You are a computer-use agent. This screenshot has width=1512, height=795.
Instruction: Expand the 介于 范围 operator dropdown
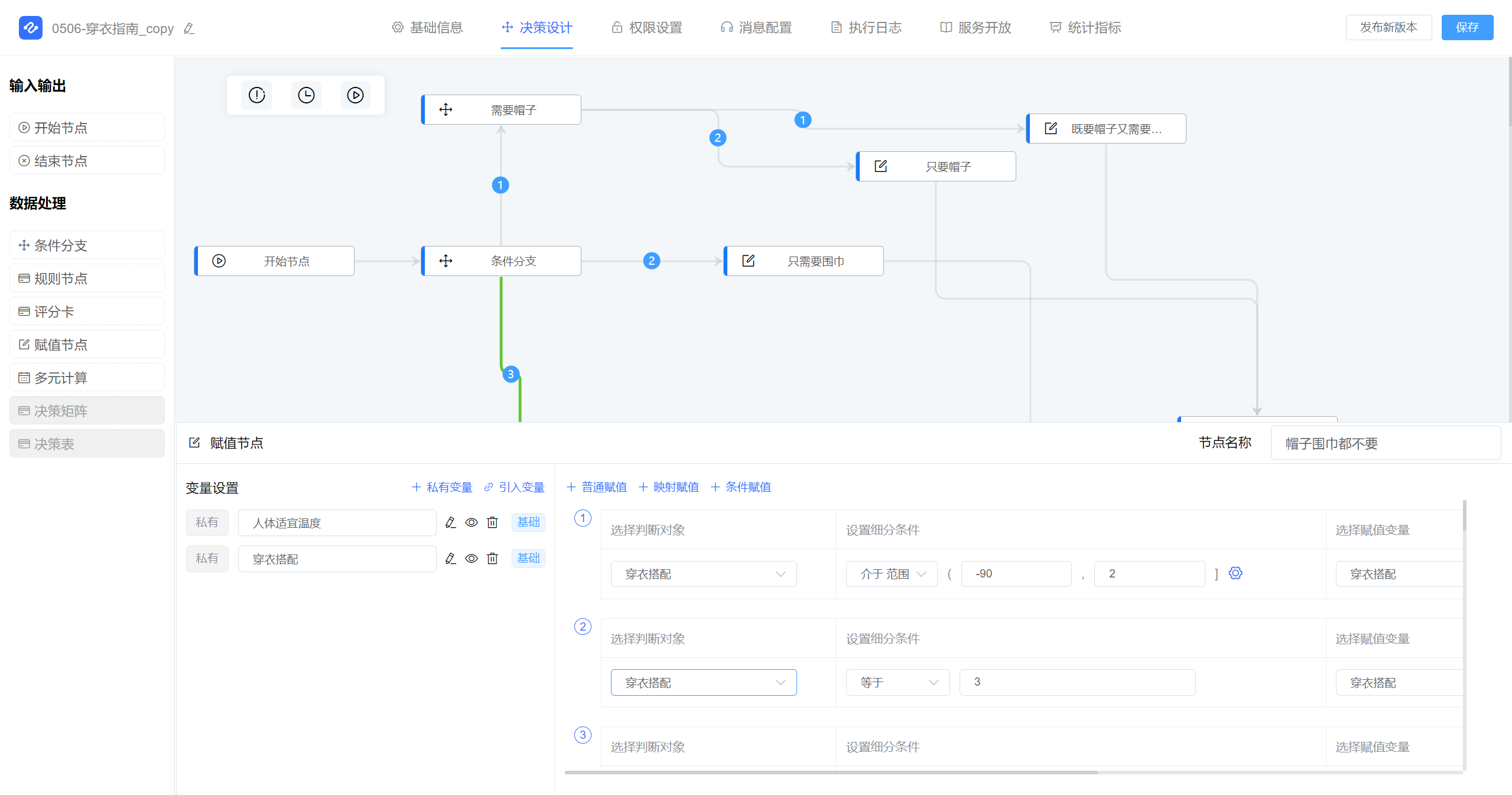coord(892,574)
